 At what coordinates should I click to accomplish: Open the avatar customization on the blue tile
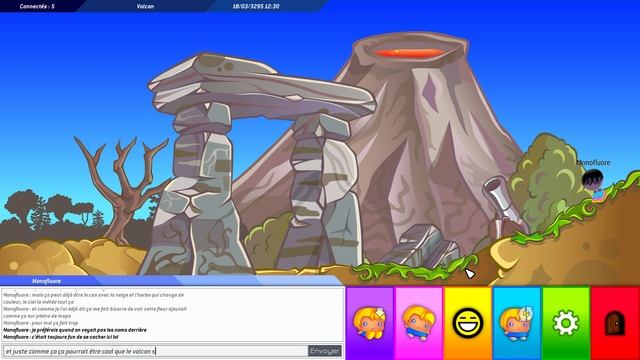point(517,323)
